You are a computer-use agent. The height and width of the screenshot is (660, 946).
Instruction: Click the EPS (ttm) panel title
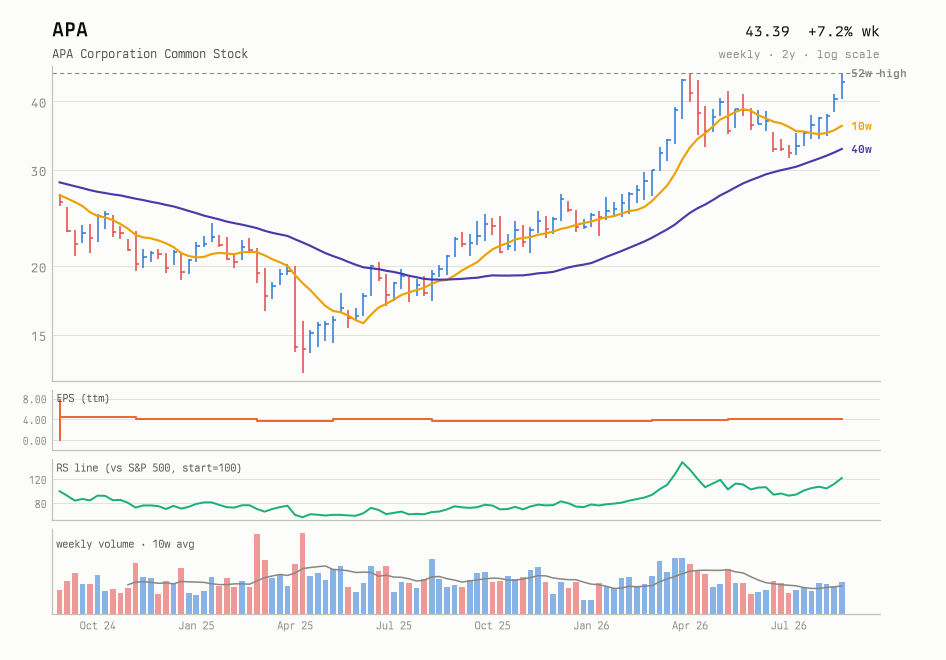83,398
